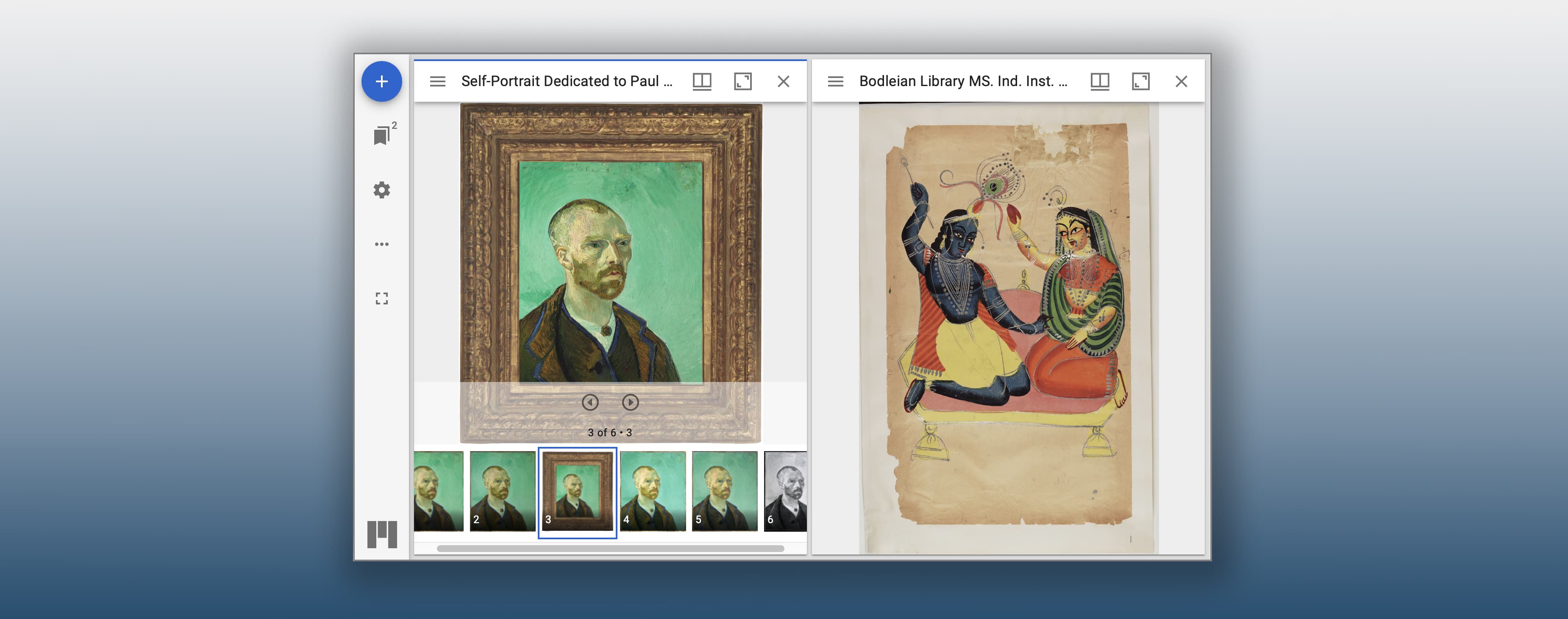This screenshot has width=1568, height=619.
Task: Maximize the Self-Portrait window
Action: click(743, 81)
